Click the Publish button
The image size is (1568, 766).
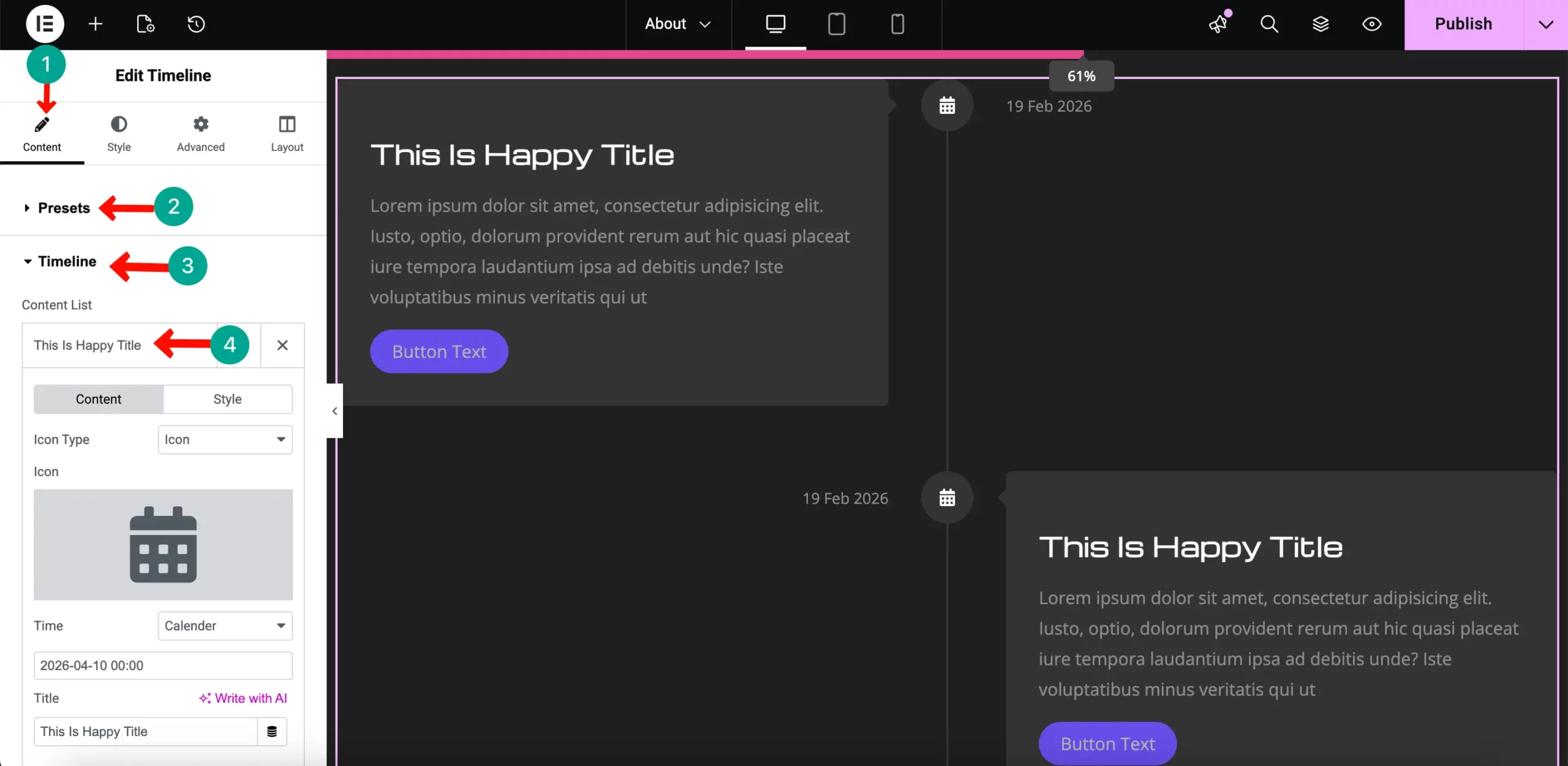pyautogui.click(x=1463, y=24)
